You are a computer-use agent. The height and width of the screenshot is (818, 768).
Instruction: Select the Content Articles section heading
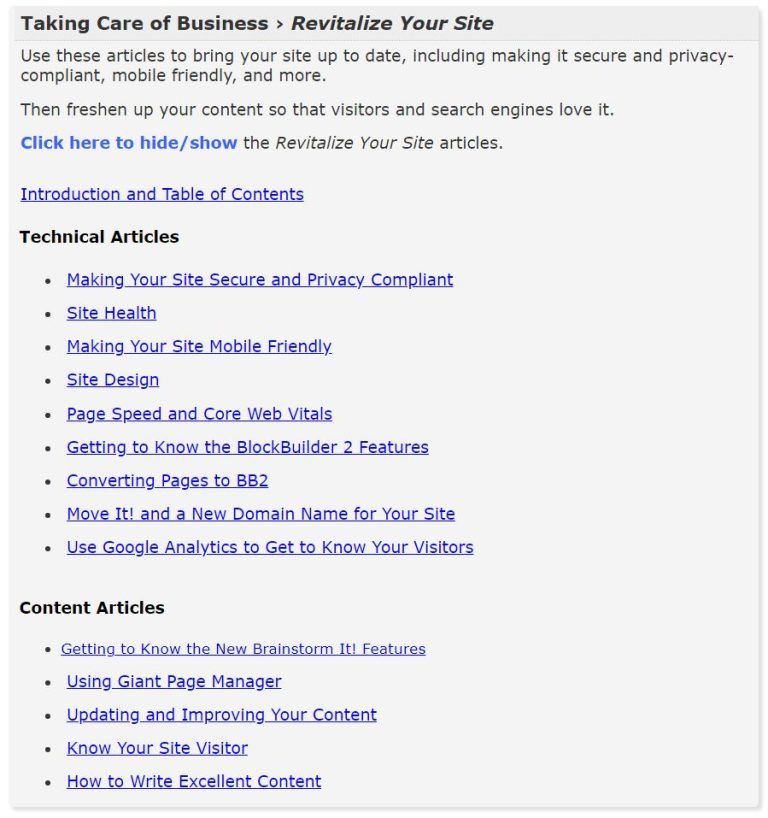(x=91, y=607)
